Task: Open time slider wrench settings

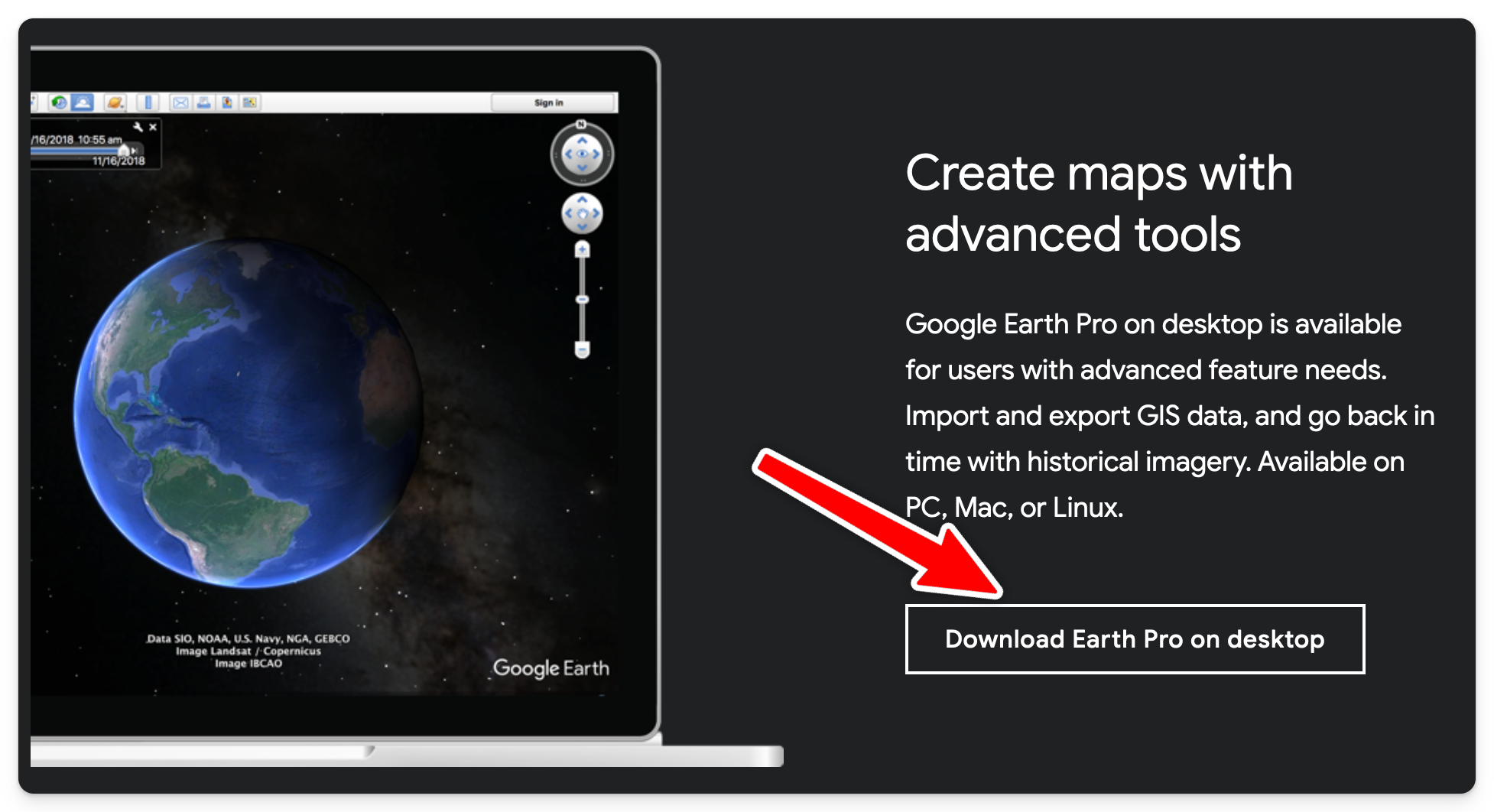Action: pyautogui.click(x=138, y=127)
